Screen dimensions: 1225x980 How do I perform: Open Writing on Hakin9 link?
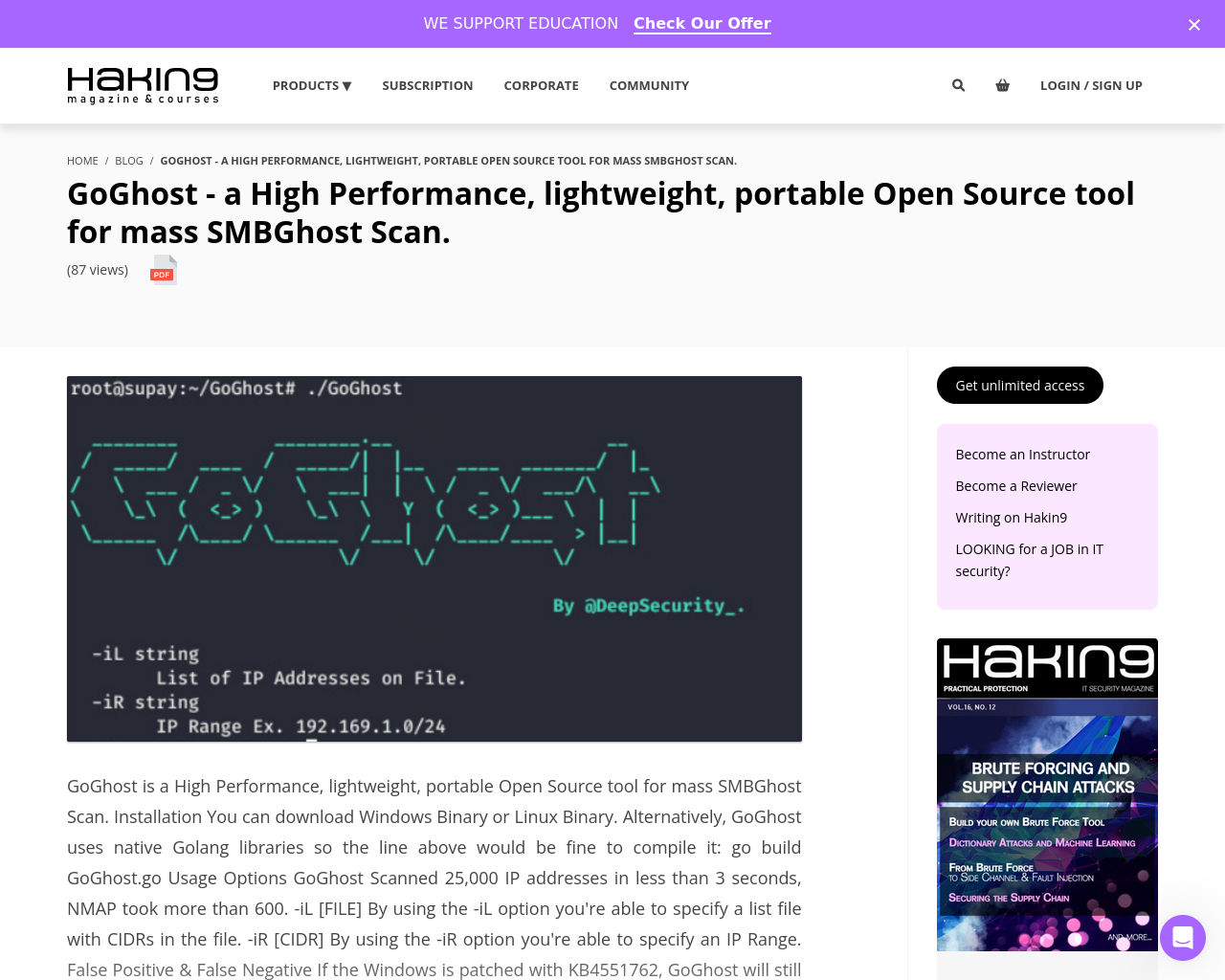(1011, 518)
